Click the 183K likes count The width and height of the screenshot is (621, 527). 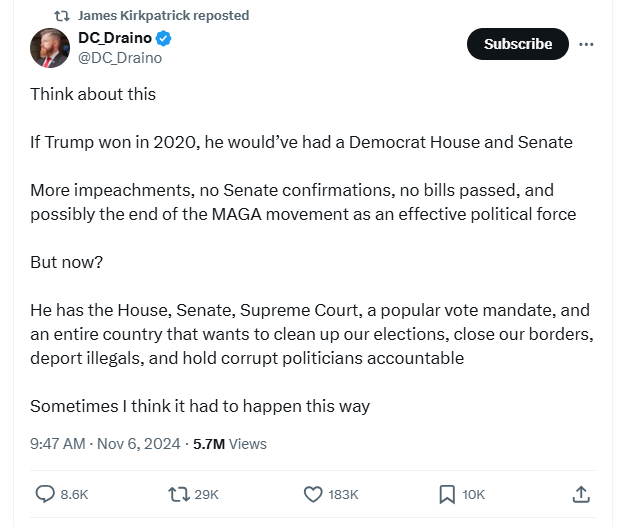(x=343, y=494)
